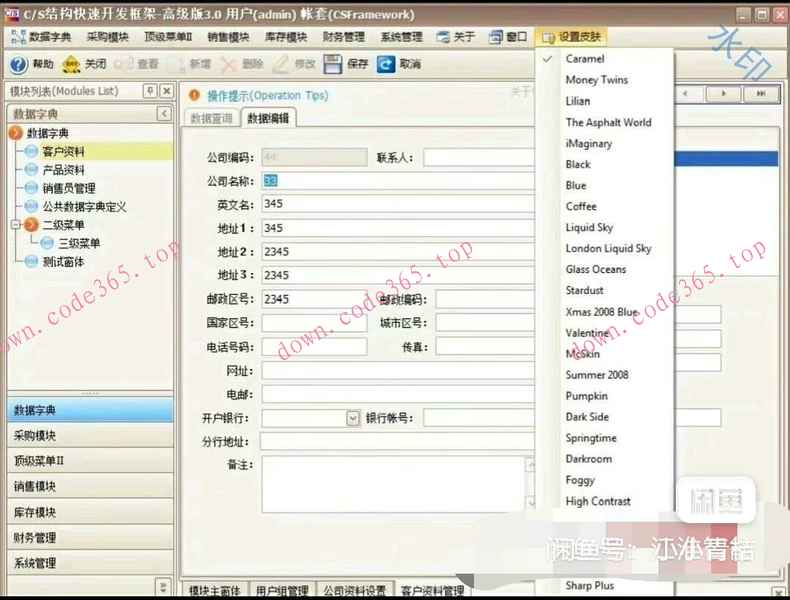Select 公共数据字典定义 in the module tree
This screenshot has height=600, width=790.
coord(84,207)
